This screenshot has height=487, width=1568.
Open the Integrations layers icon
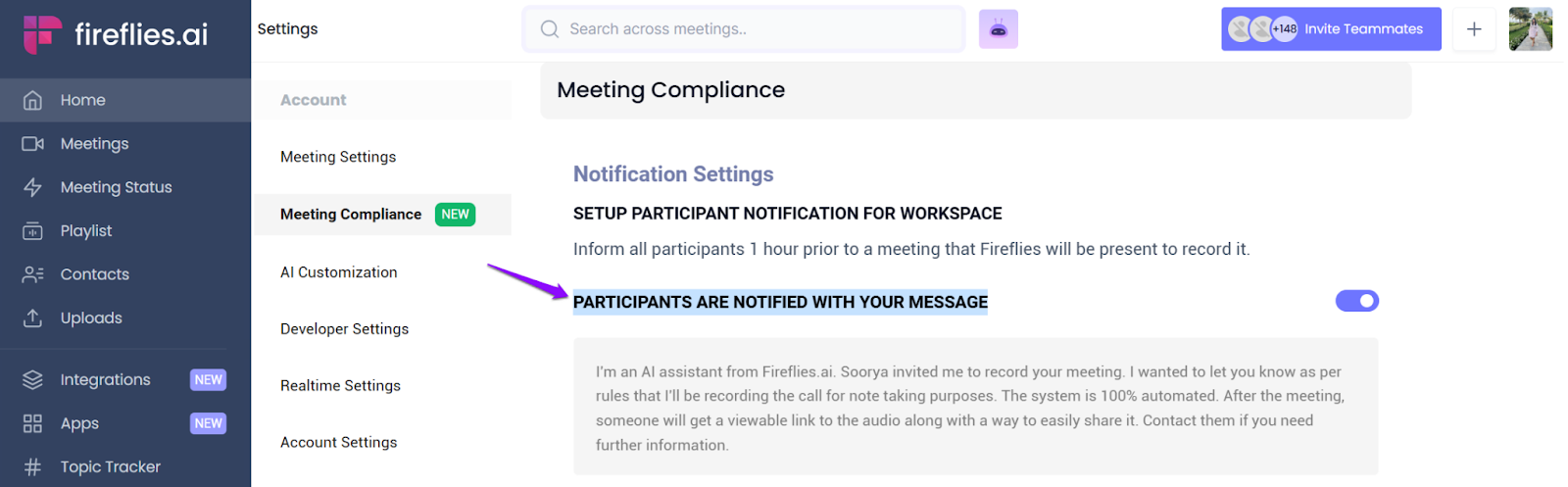point(32,380)
